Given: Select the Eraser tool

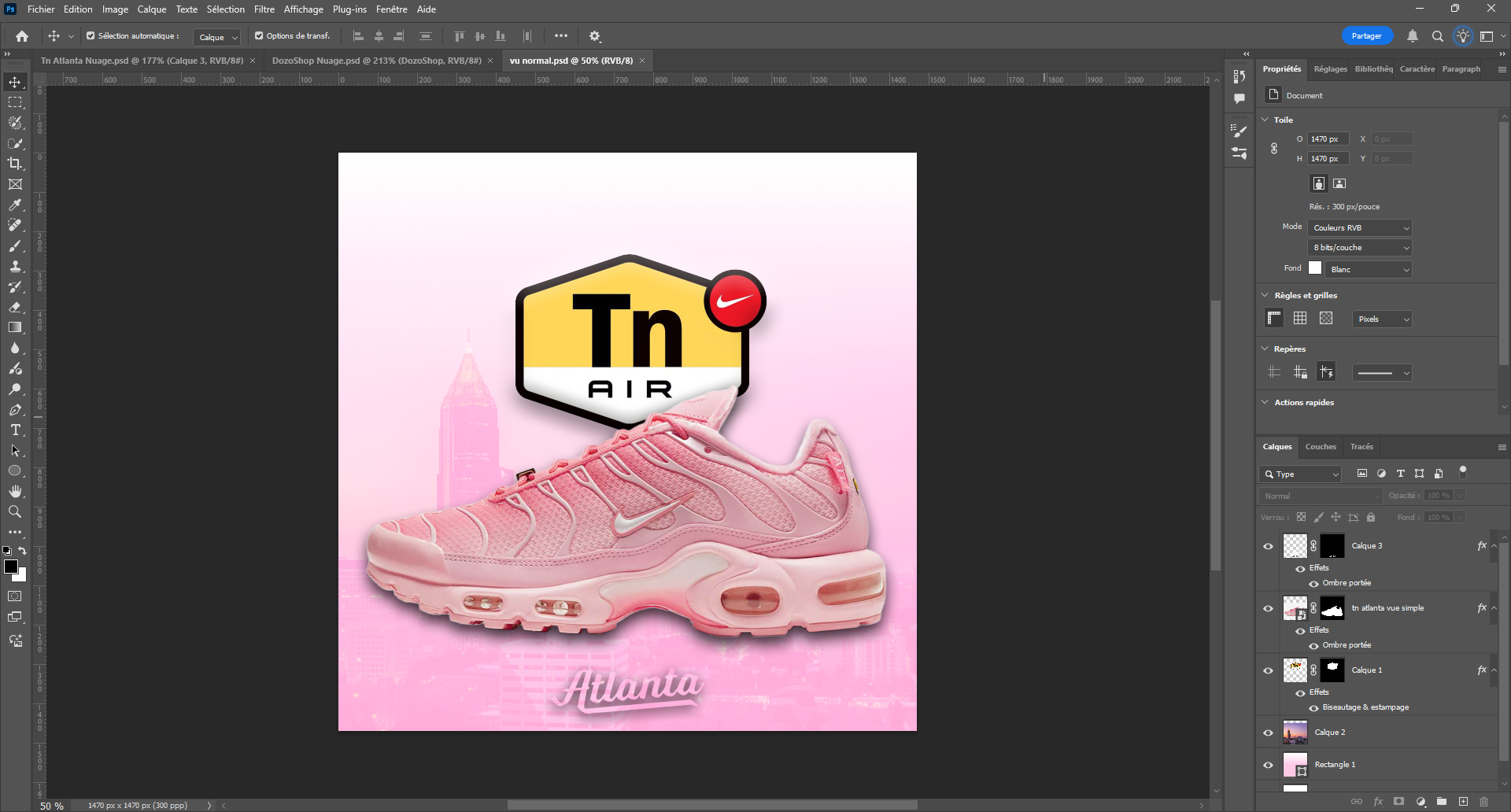Looking at the screenshot, I should [15, 307].
